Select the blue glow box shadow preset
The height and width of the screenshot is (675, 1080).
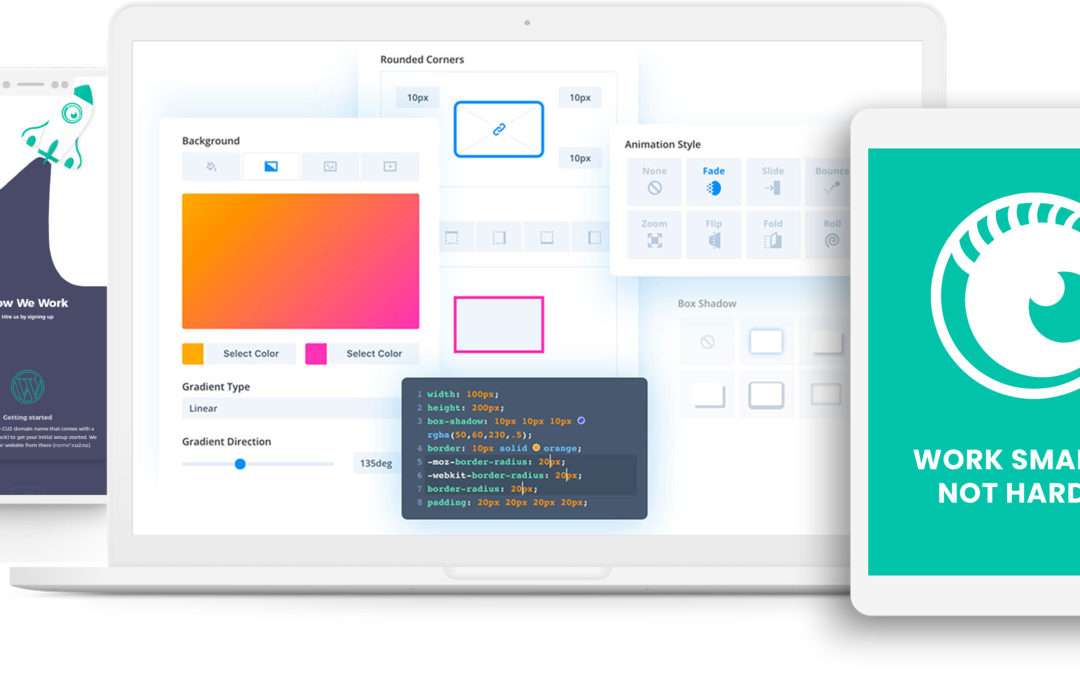766,342
